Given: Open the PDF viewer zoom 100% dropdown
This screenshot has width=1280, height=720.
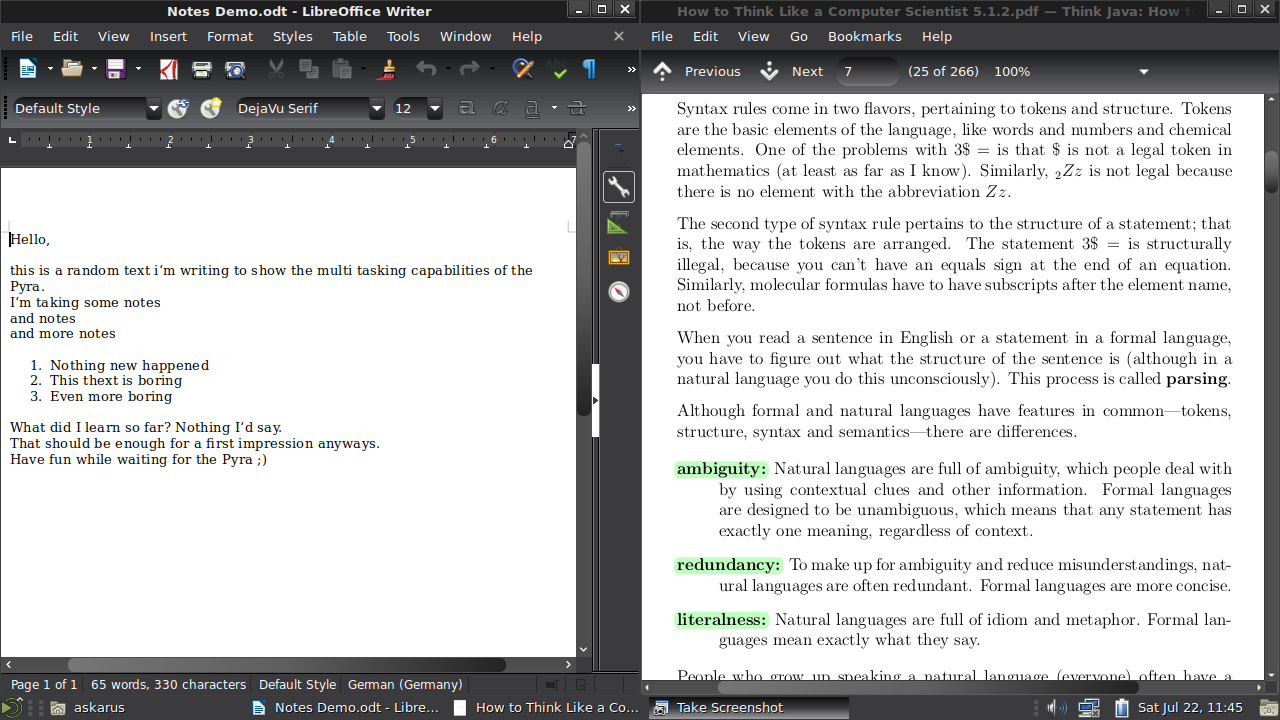Looking at the screenshot, I should [x=1144, y=72].
